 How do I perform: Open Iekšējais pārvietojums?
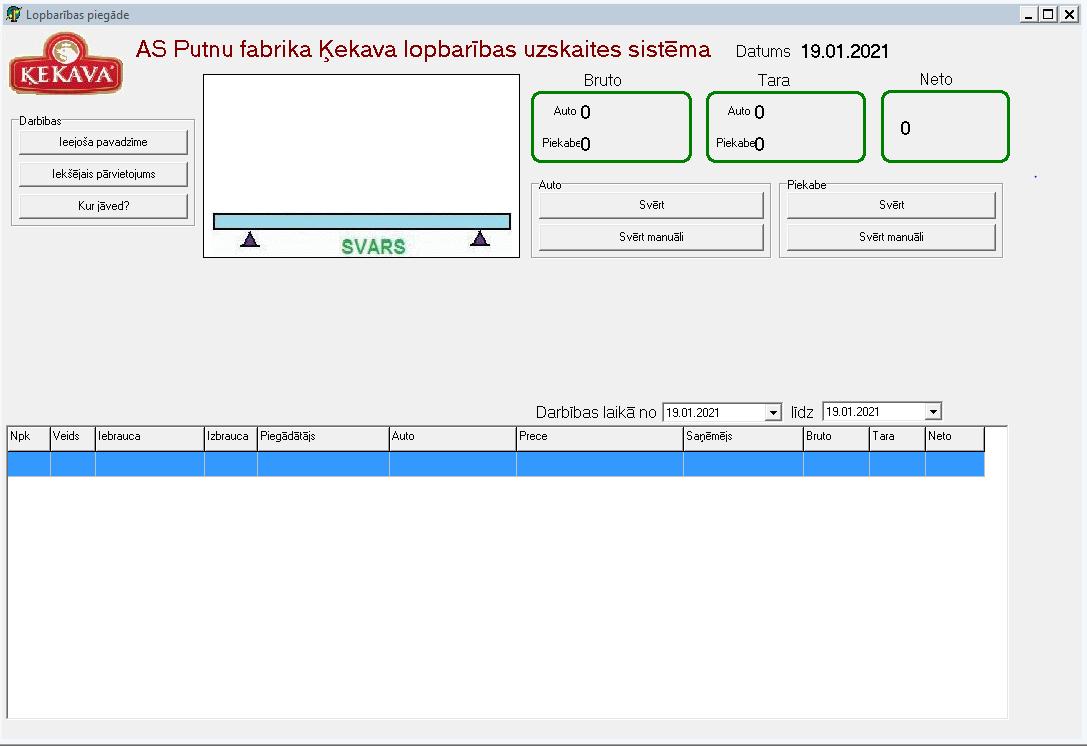[103, 174]
